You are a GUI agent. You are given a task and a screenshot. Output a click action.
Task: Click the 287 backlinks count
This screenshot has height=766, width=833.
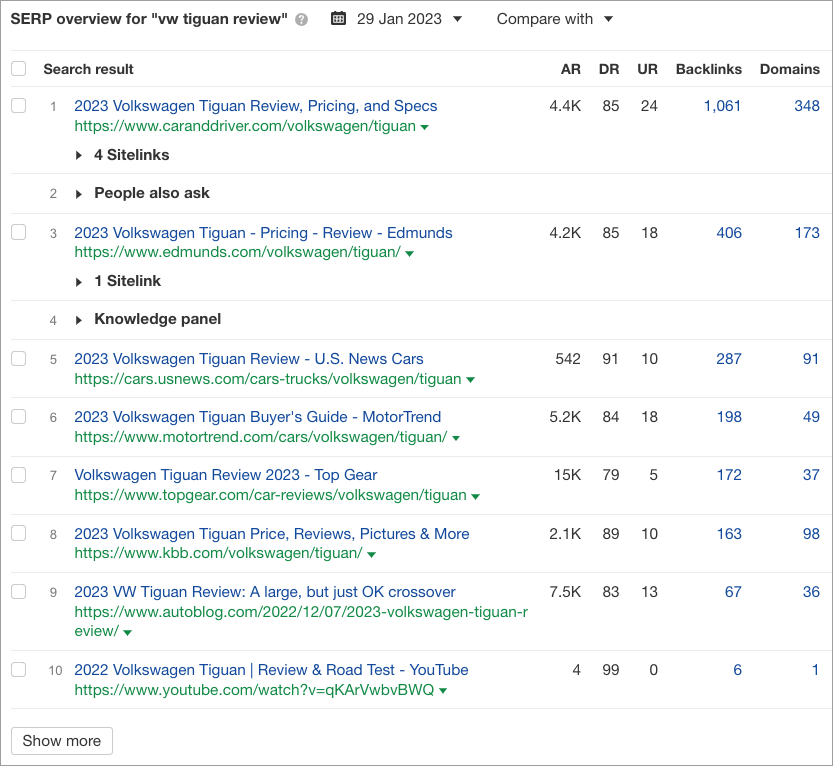tap(729, 359)
